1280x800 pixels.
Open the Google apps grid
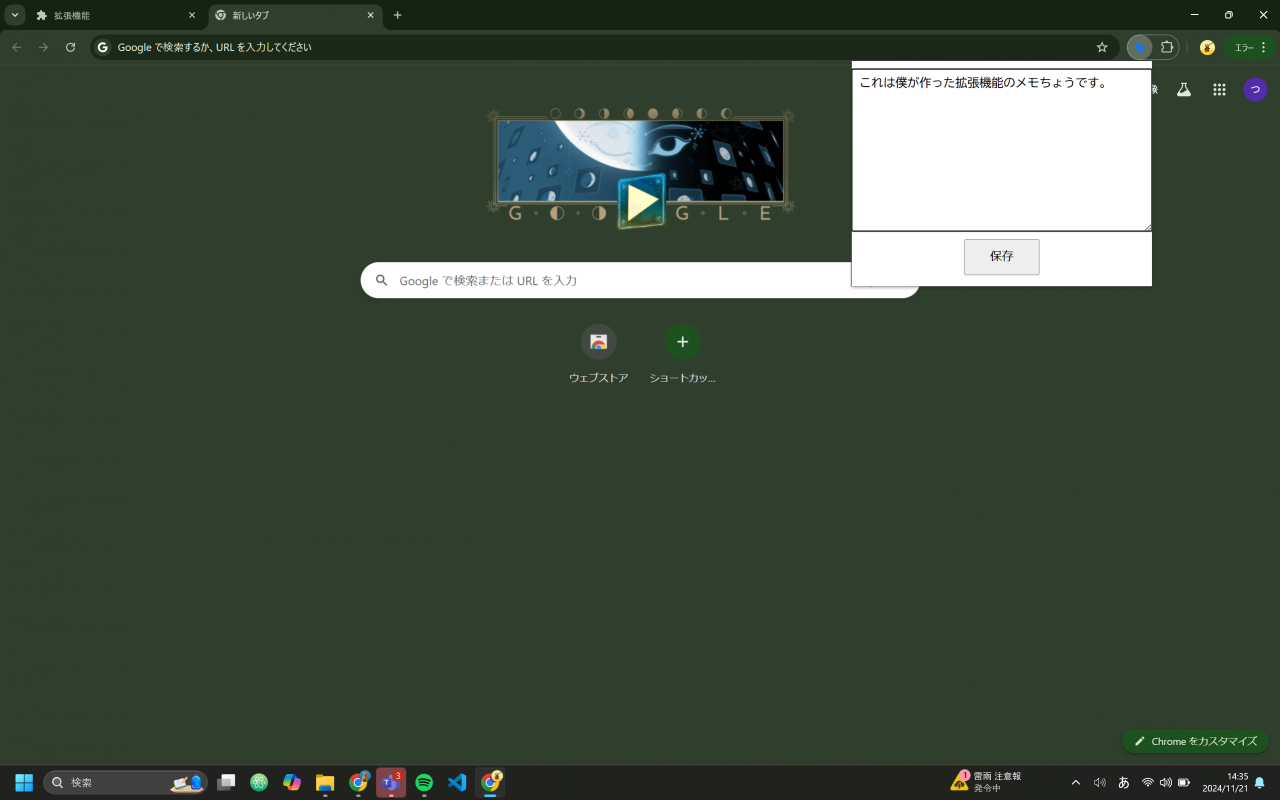click(x=1219, y=89)
